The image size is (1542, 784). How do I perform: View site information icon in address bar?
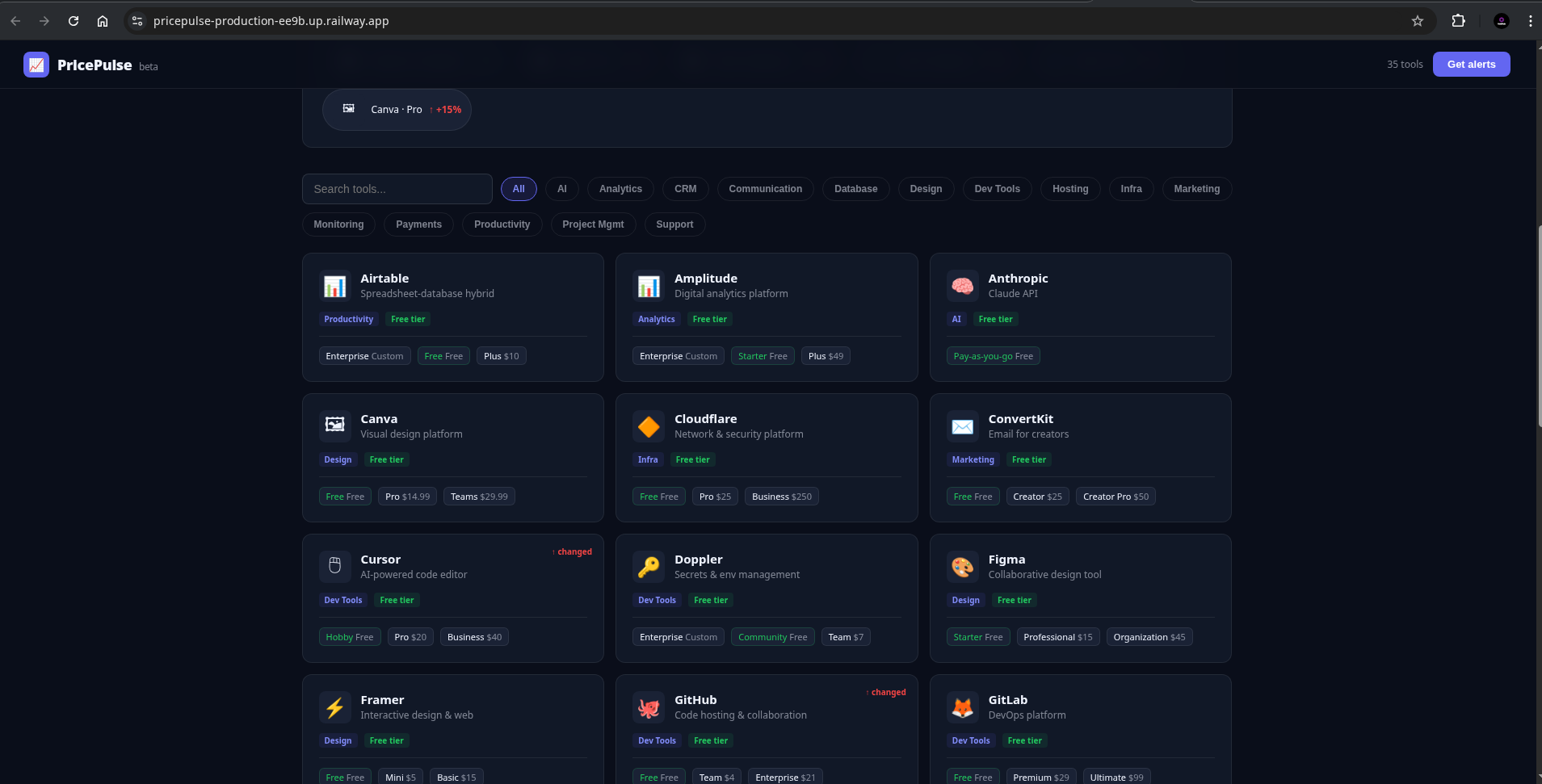[x=137, y=21]
